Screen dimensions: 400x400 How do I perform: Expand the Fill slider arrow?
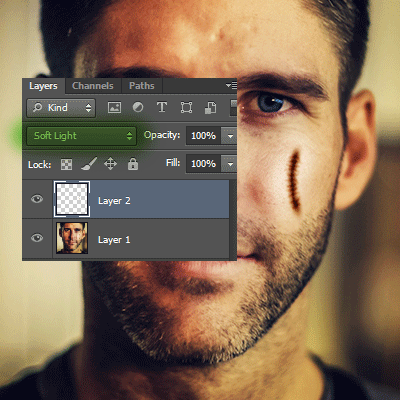tap(230, 164)
